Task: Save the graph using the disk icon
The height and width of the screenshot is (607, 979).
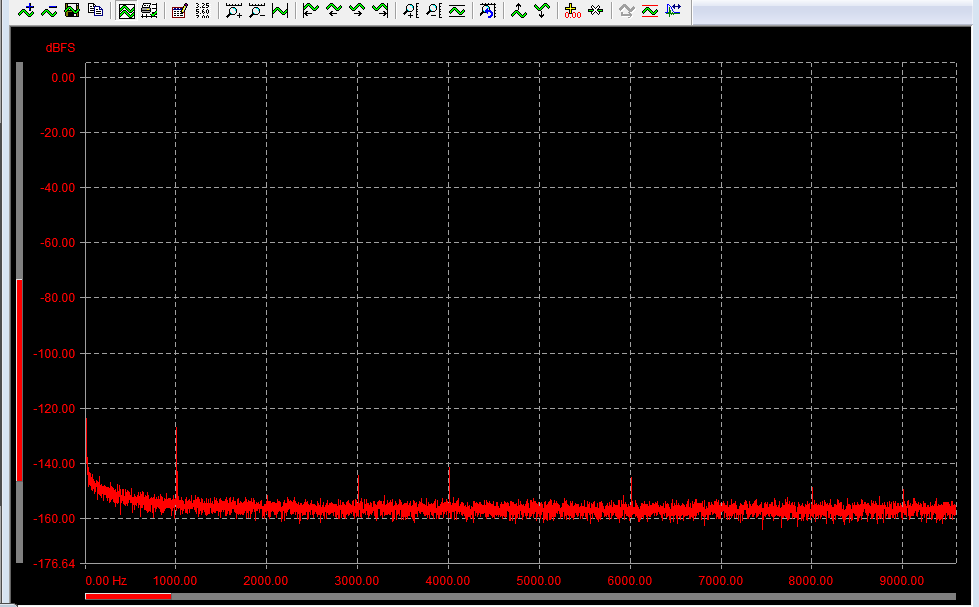Action: click(x=72, y=10)
